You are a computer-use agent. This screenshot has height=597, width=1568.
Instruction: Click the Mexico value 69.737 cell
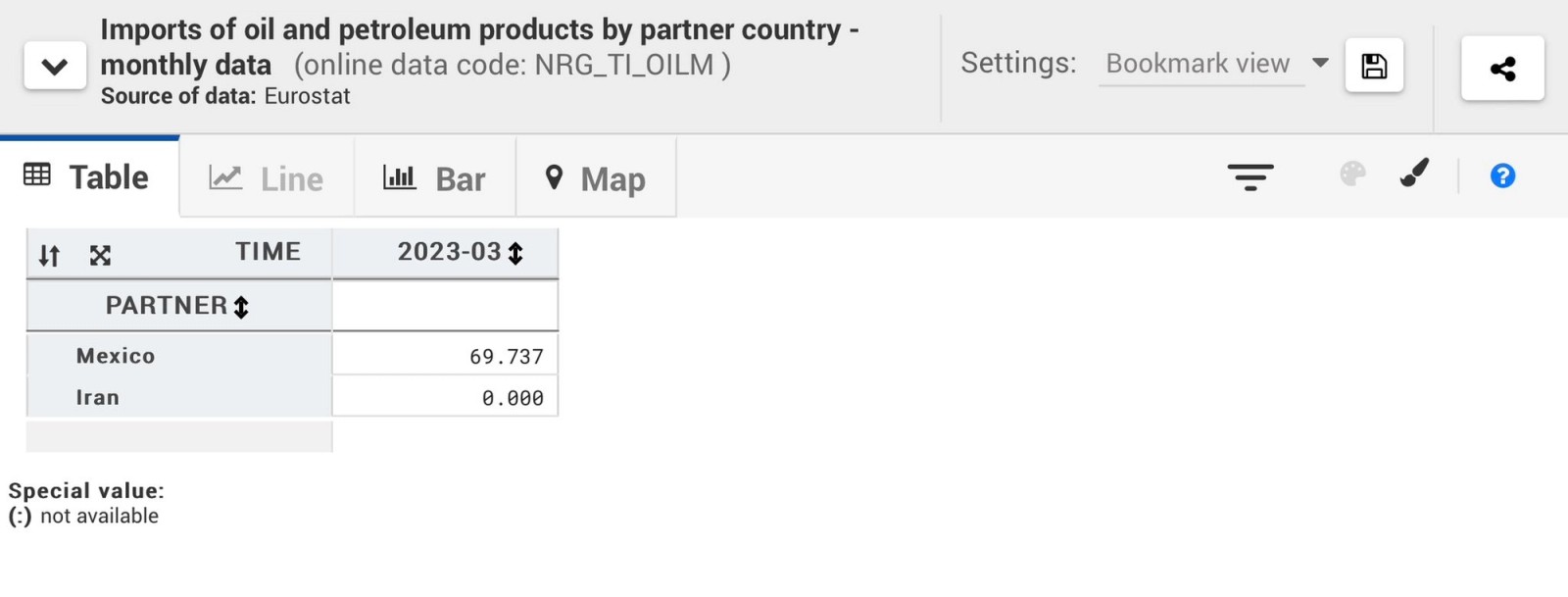[x=446, y=356]
